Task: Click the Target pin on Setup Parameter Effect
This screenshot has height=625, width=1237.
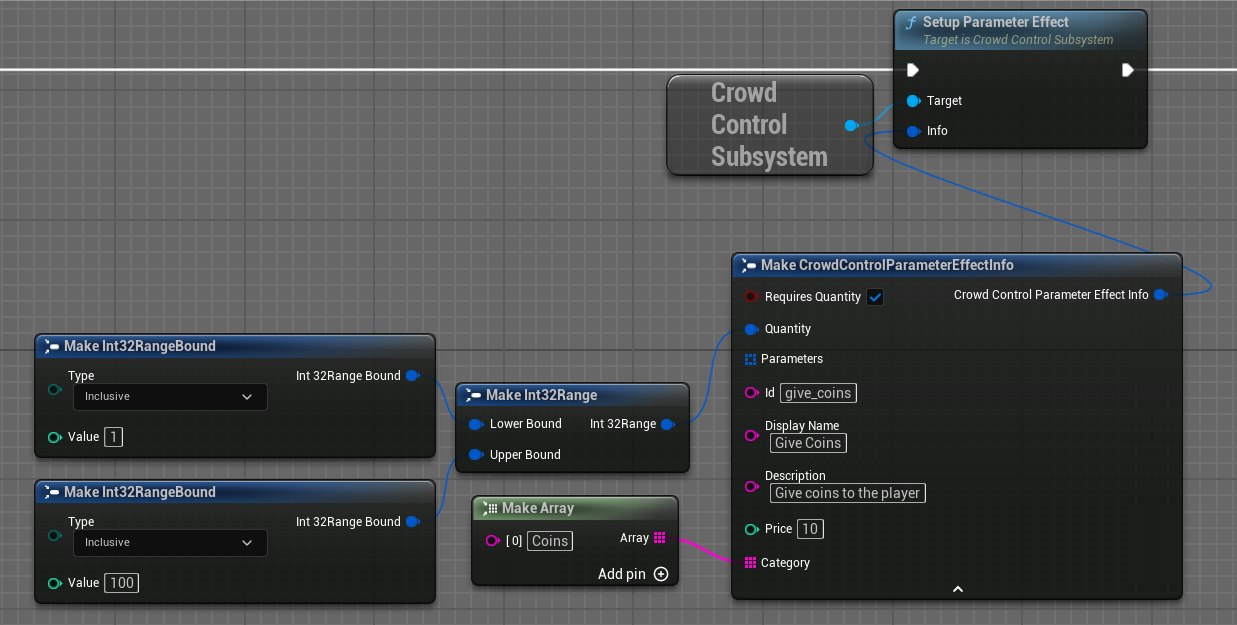Action: point(913,101)
